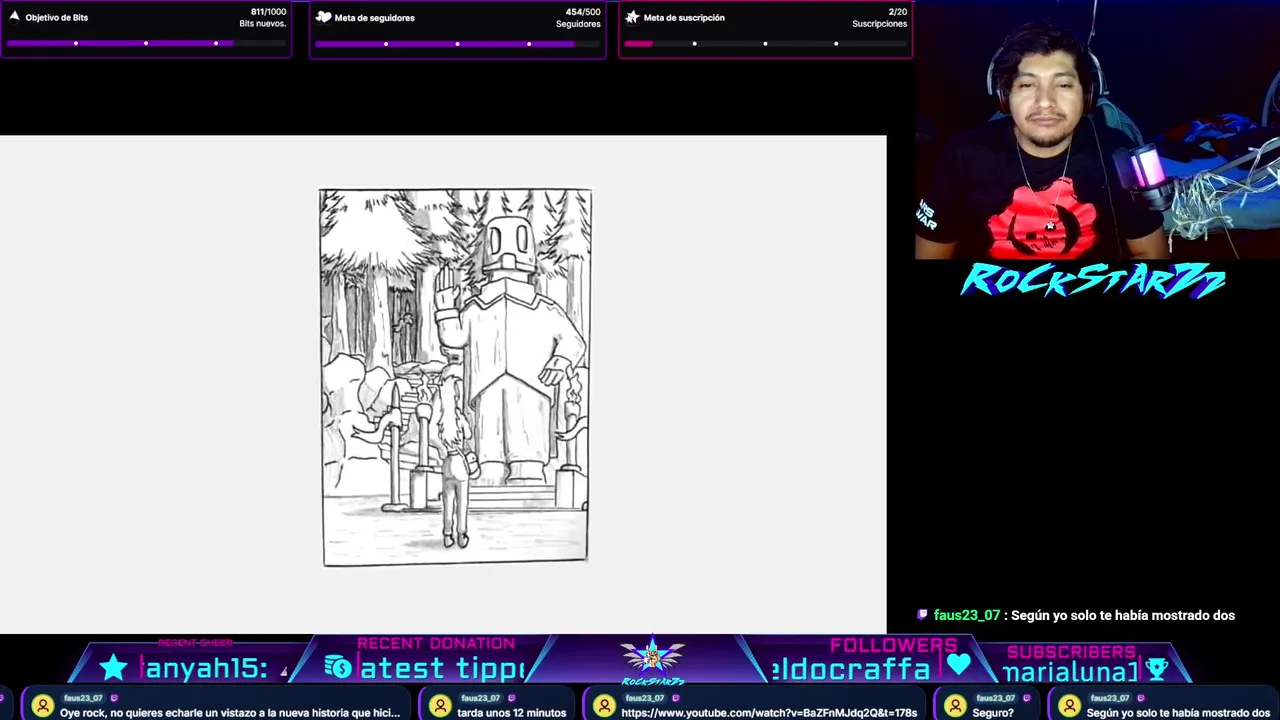Click side chat message 'Según yo solo te había mostrado dos'
The width and height of the screenshot is (1280, 720).
tap(1123, 615)
